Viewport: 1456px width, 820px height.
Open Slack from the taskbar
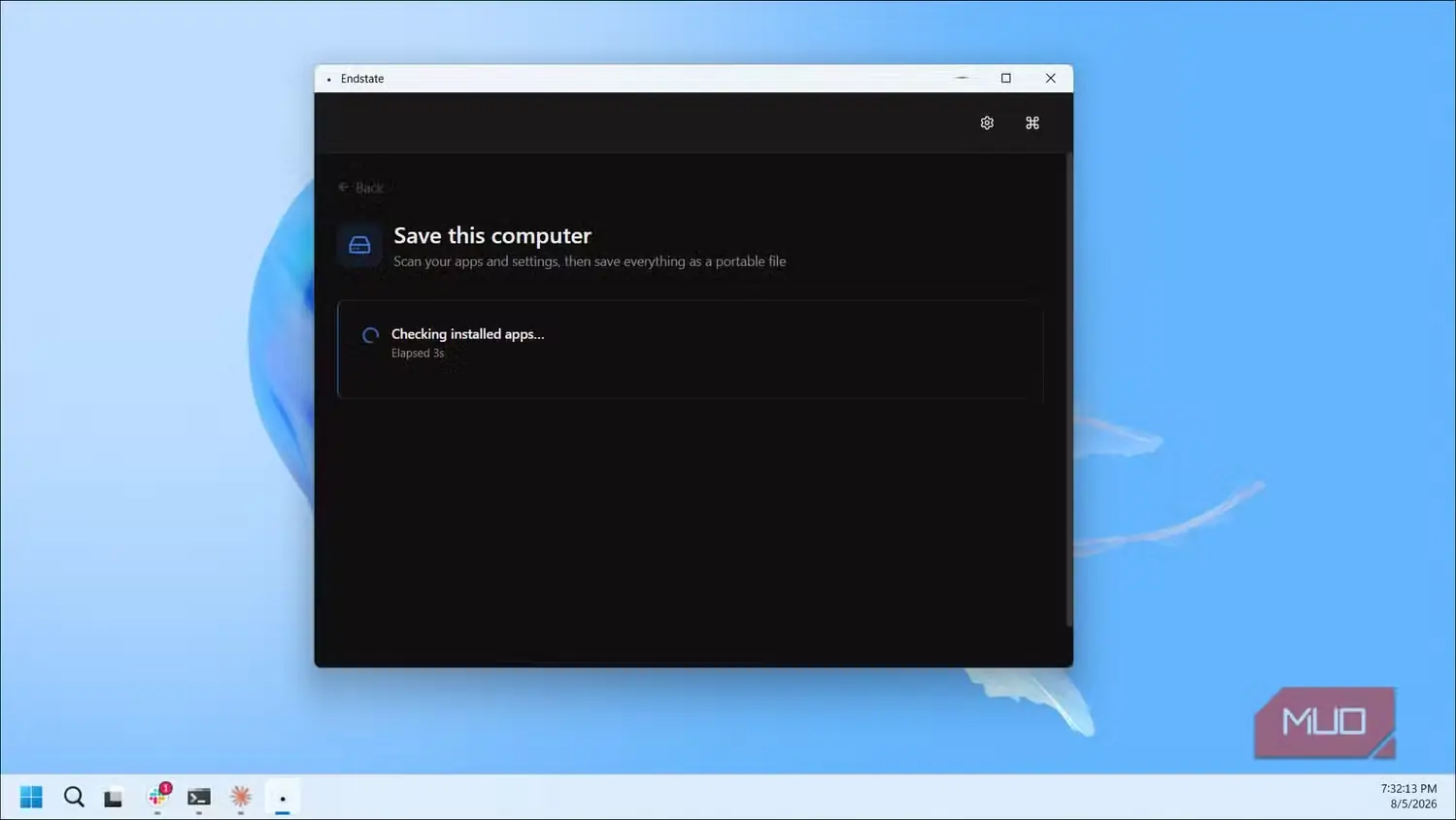point(157,797)
